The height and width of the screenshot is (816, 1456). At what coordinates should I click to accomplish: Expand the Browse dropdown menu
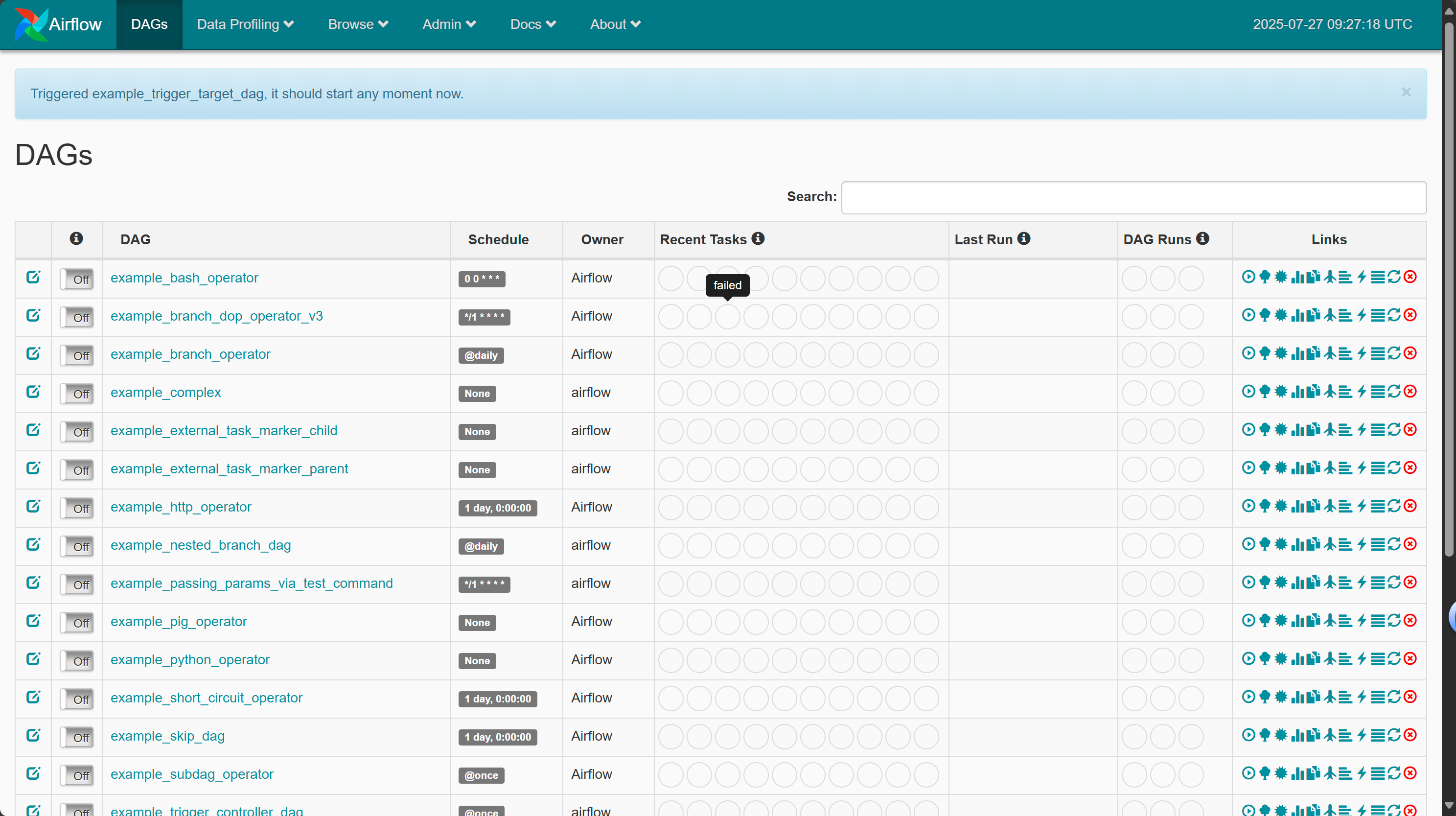click(358, 24)
